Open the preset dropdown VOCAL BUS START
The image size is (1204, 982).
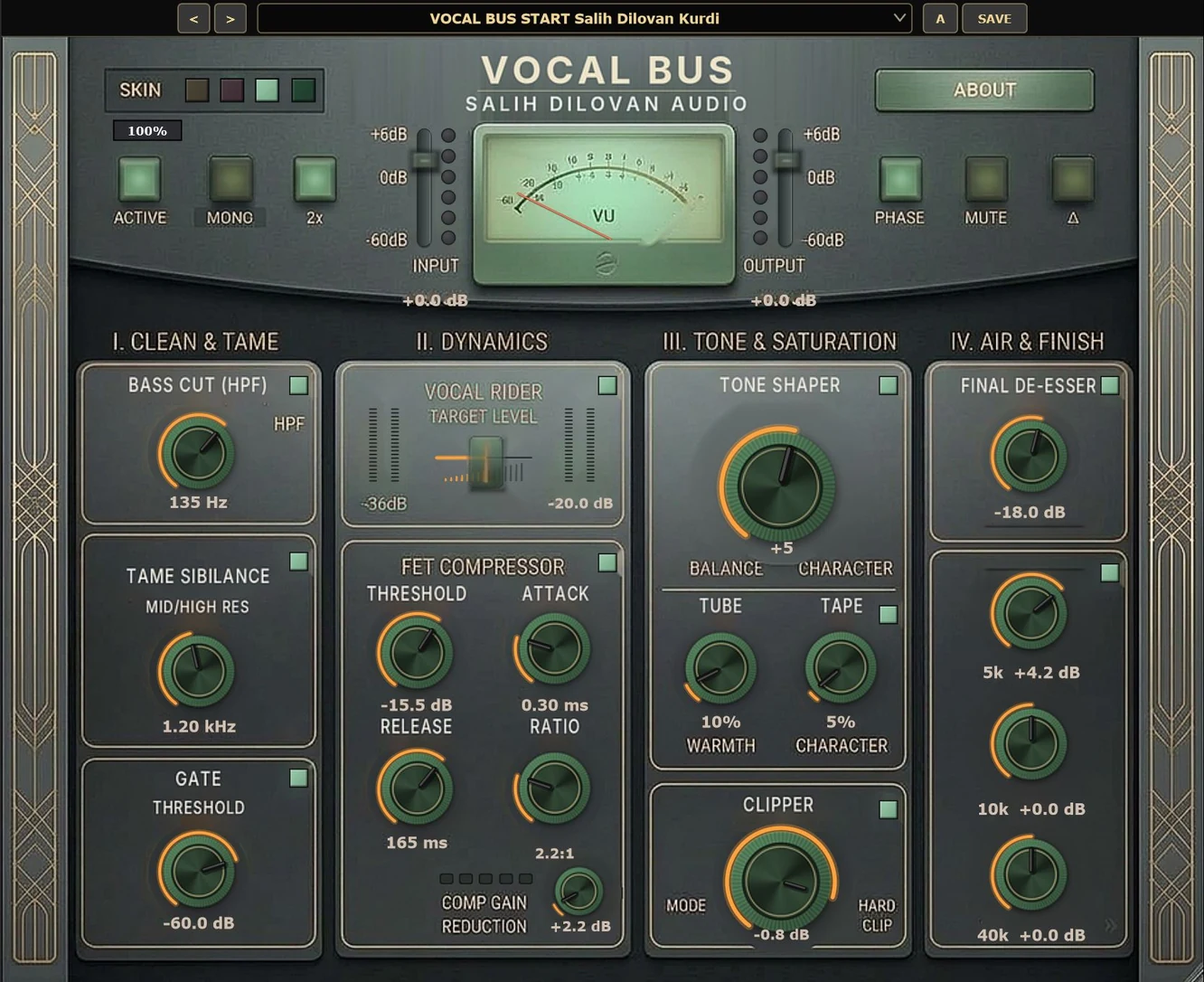click(x=584, y=18)
